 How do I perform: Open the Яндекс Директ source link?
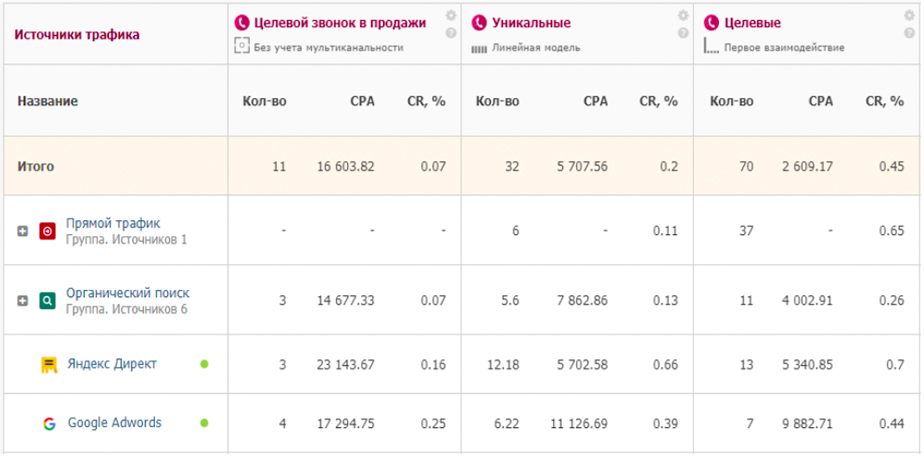111,364
